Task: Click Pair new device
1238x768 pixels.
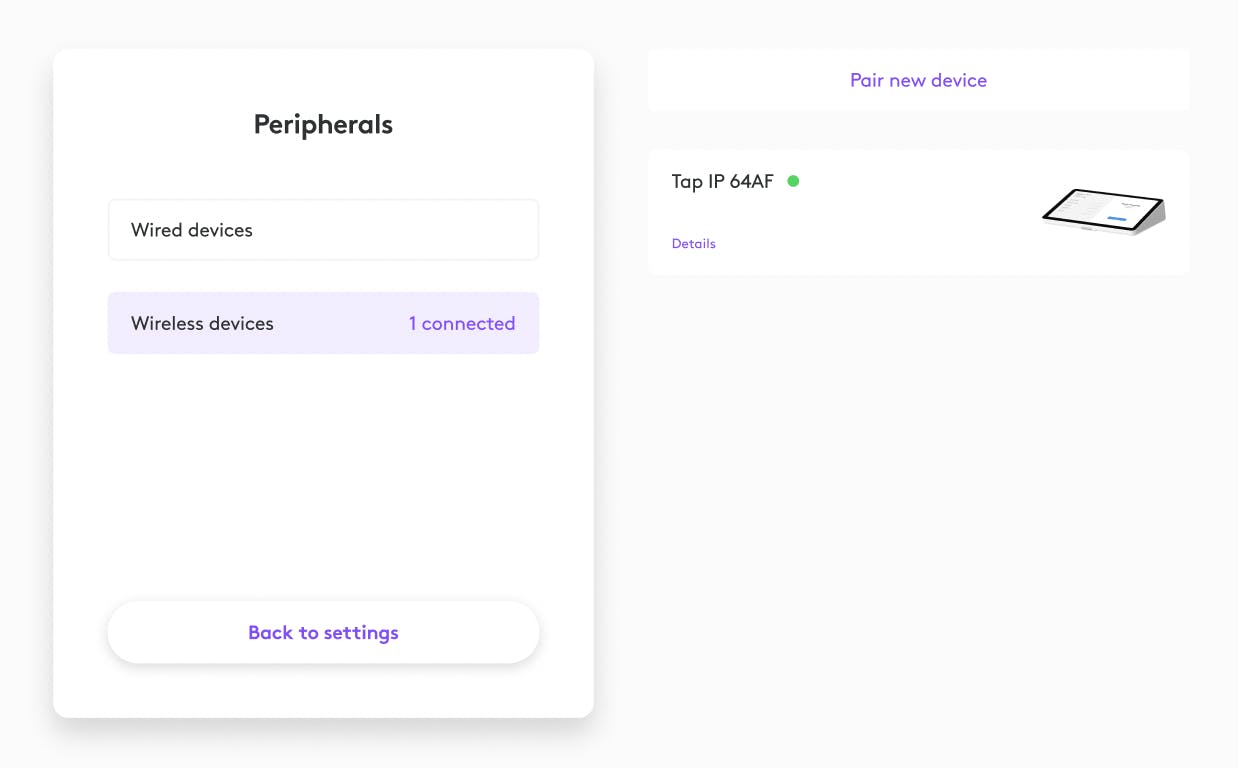Action: [918, 80]
